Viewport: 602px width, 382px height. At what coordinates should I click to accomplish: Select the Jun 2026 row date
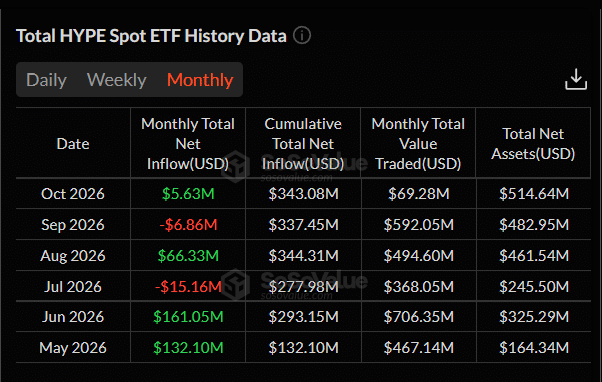tap(73, 317)
